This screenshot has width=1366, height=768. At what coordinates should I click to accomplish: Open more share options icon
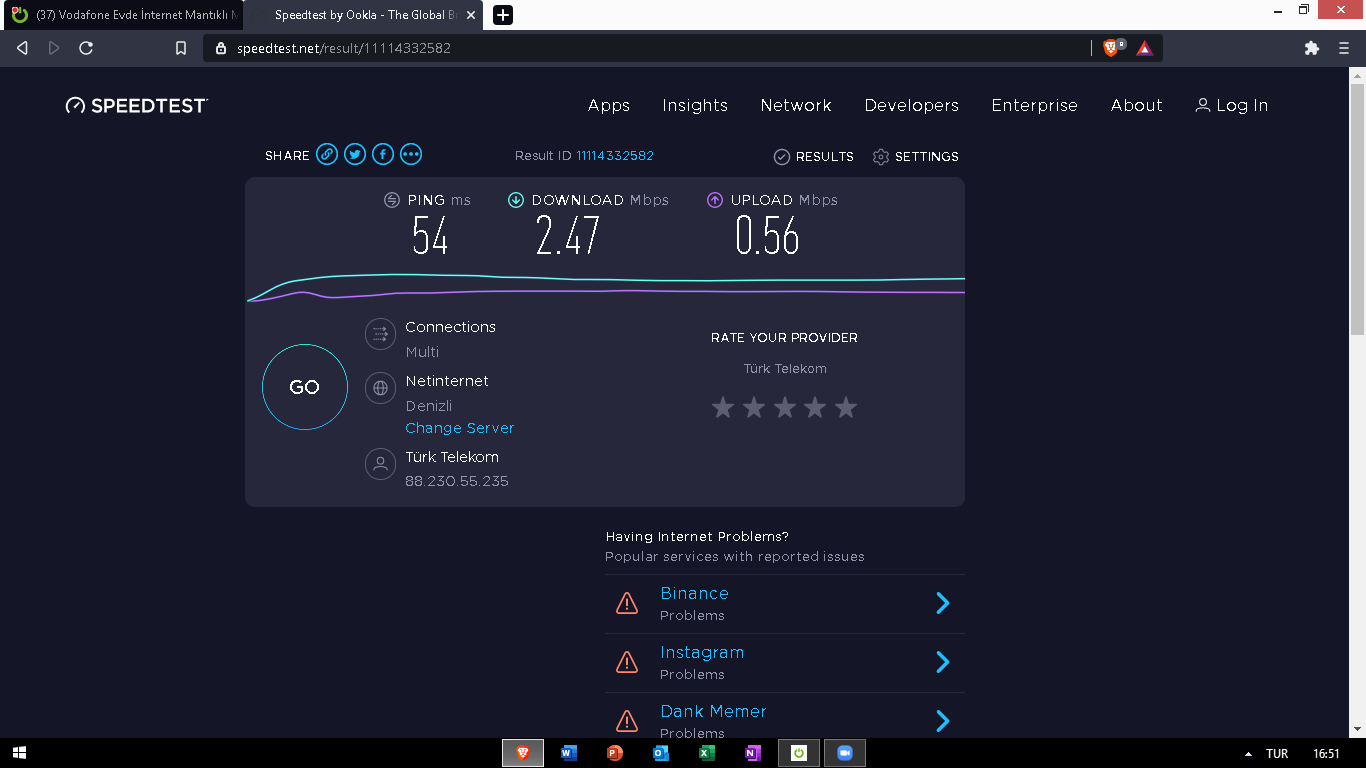[x=411, y=154]
